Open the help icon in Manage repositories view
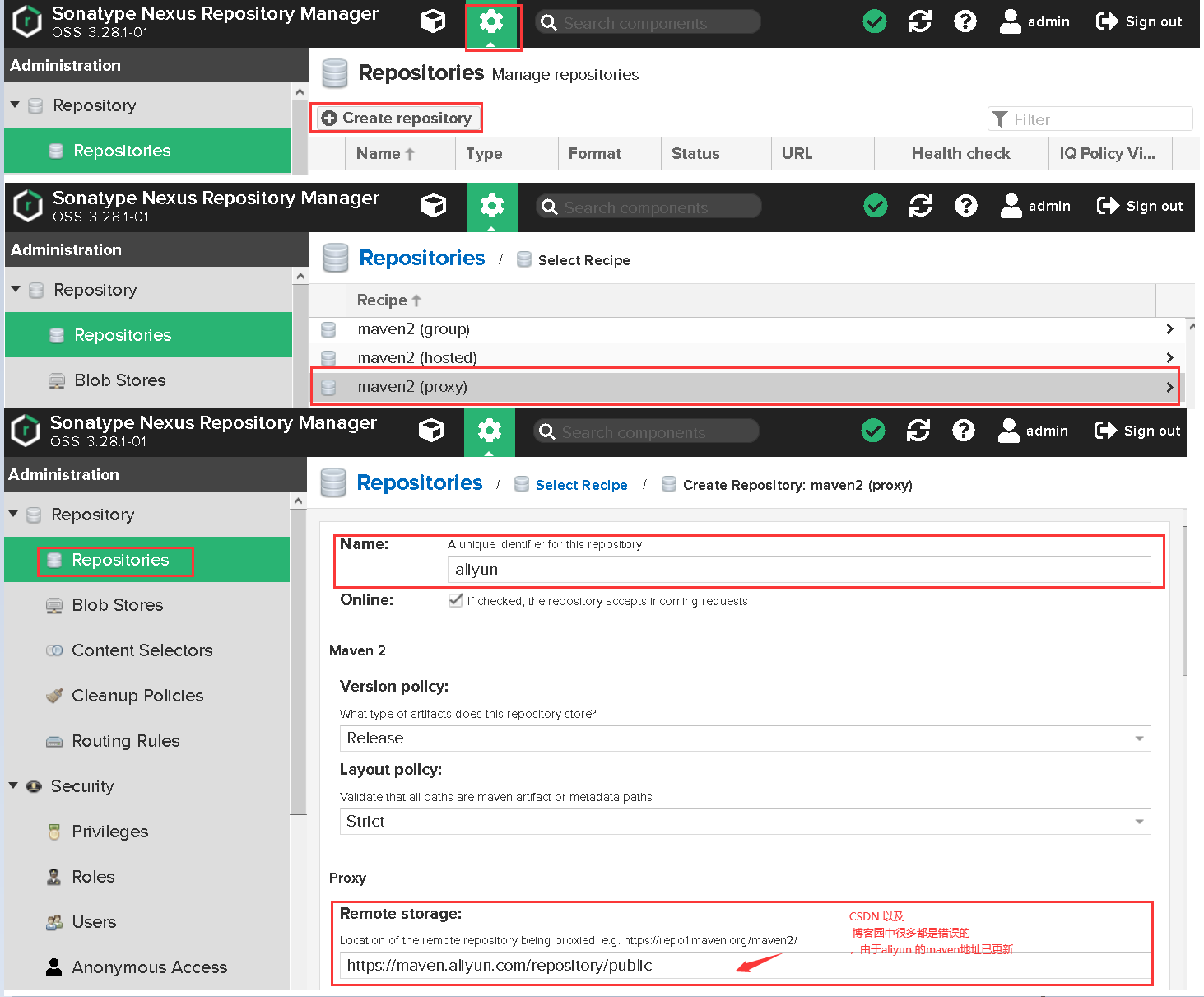 [965, 21]
